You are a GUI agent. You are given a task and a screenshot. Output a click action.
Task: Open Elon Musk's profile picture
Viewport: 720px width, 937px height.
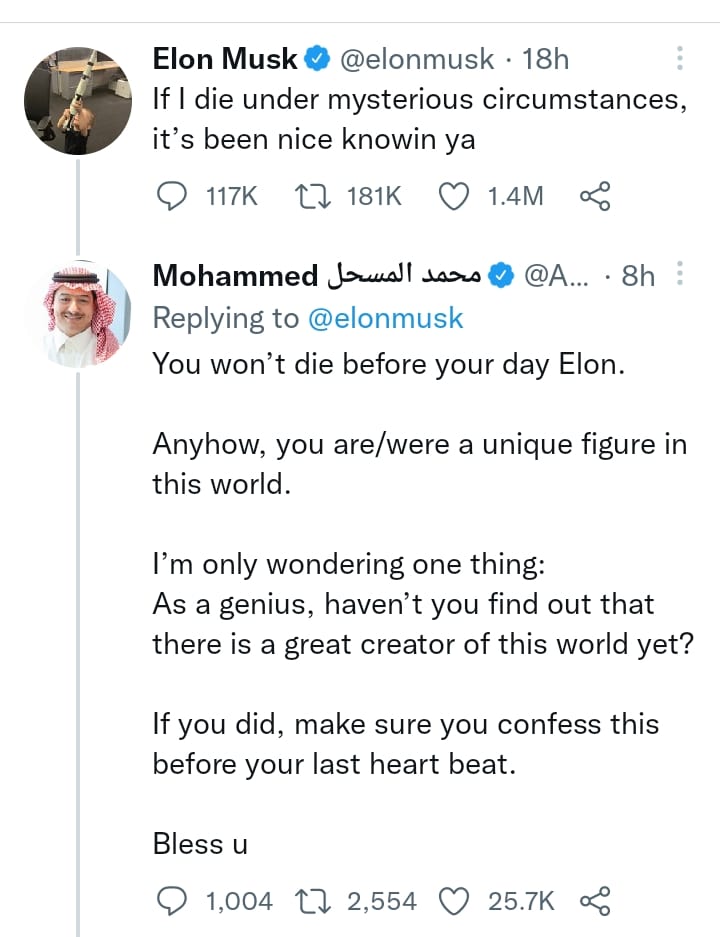[78, 100]
